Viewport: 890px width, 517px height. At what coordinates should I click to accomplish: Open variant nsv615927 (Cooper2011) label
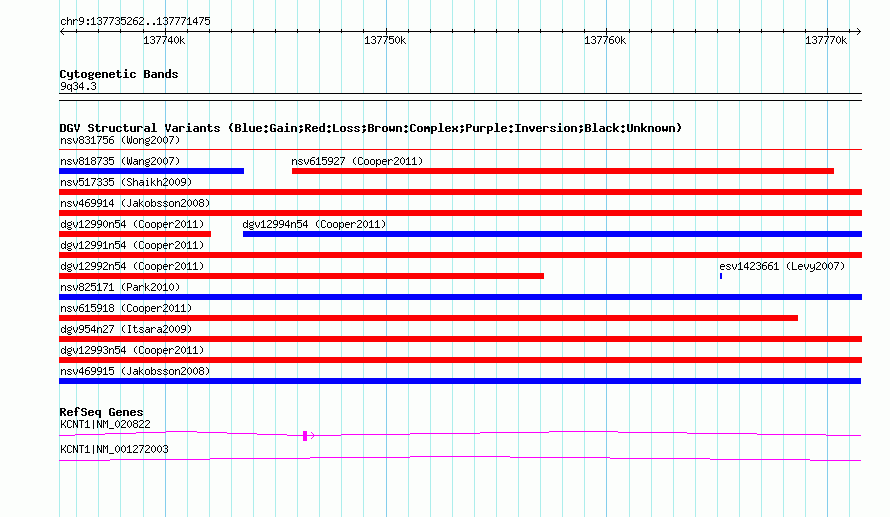pos(357,161)
